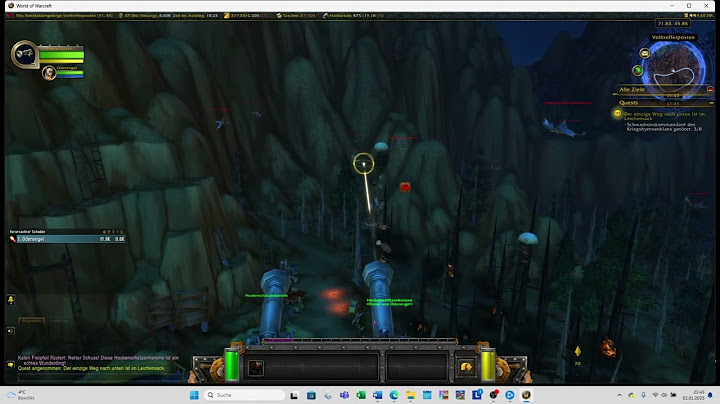This screenshot has width=720, height=404.
Task: Click the left Heckenschützenkanone name label
Action: [266, 296]
